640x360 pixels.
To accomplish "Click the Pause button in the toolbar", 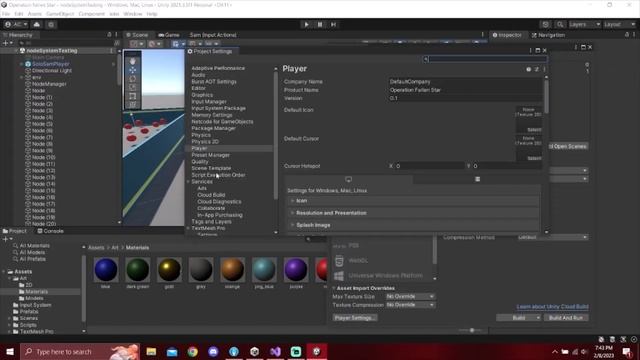I will (320, 24).
